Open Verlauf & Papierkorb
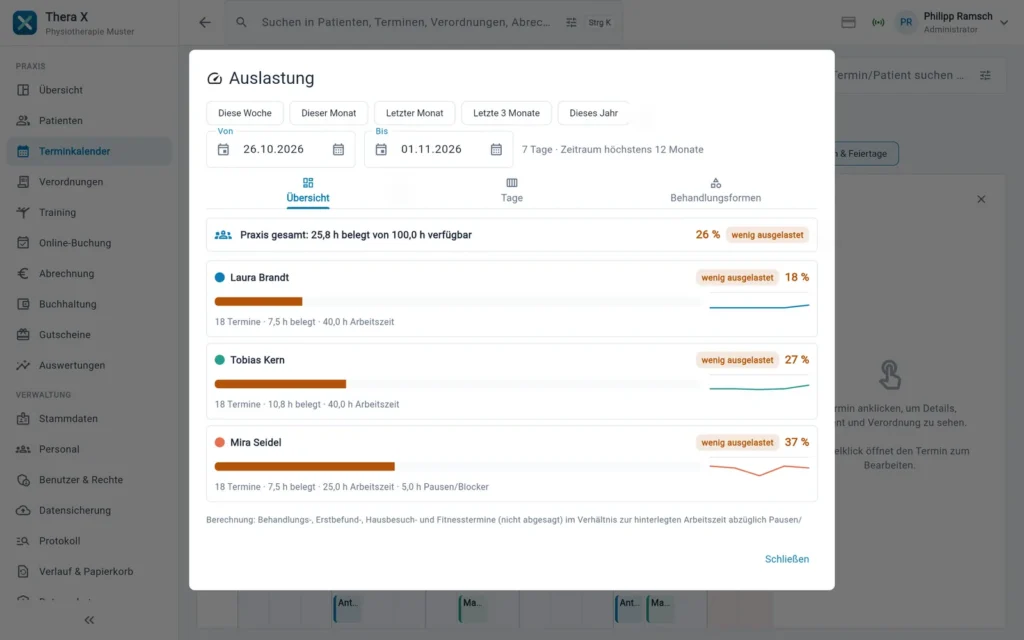This screenshot has height=640, width=1024. (89, 571)
